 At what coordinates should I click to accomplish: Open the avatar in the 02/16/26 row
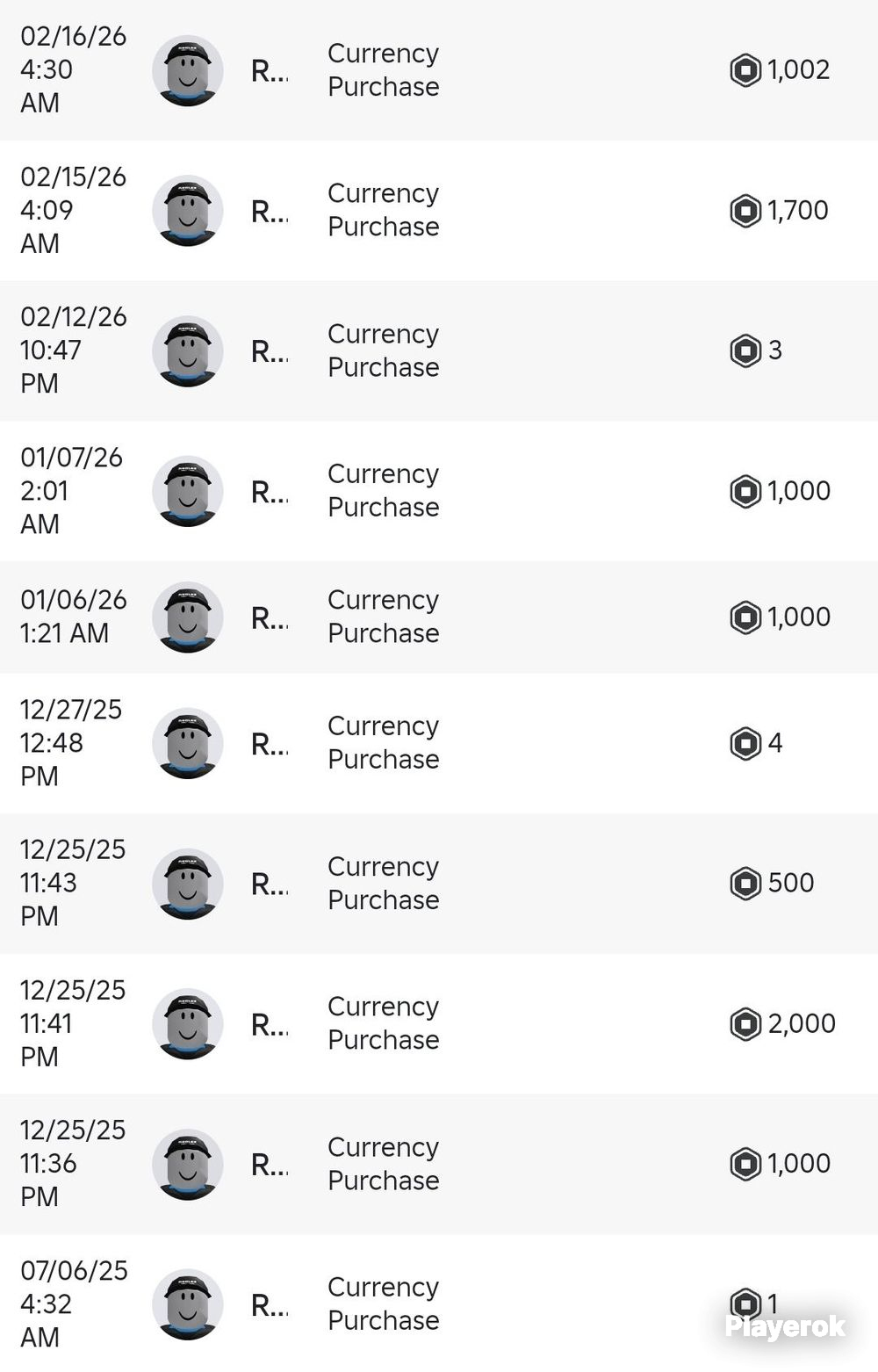[x=187, y=70]
